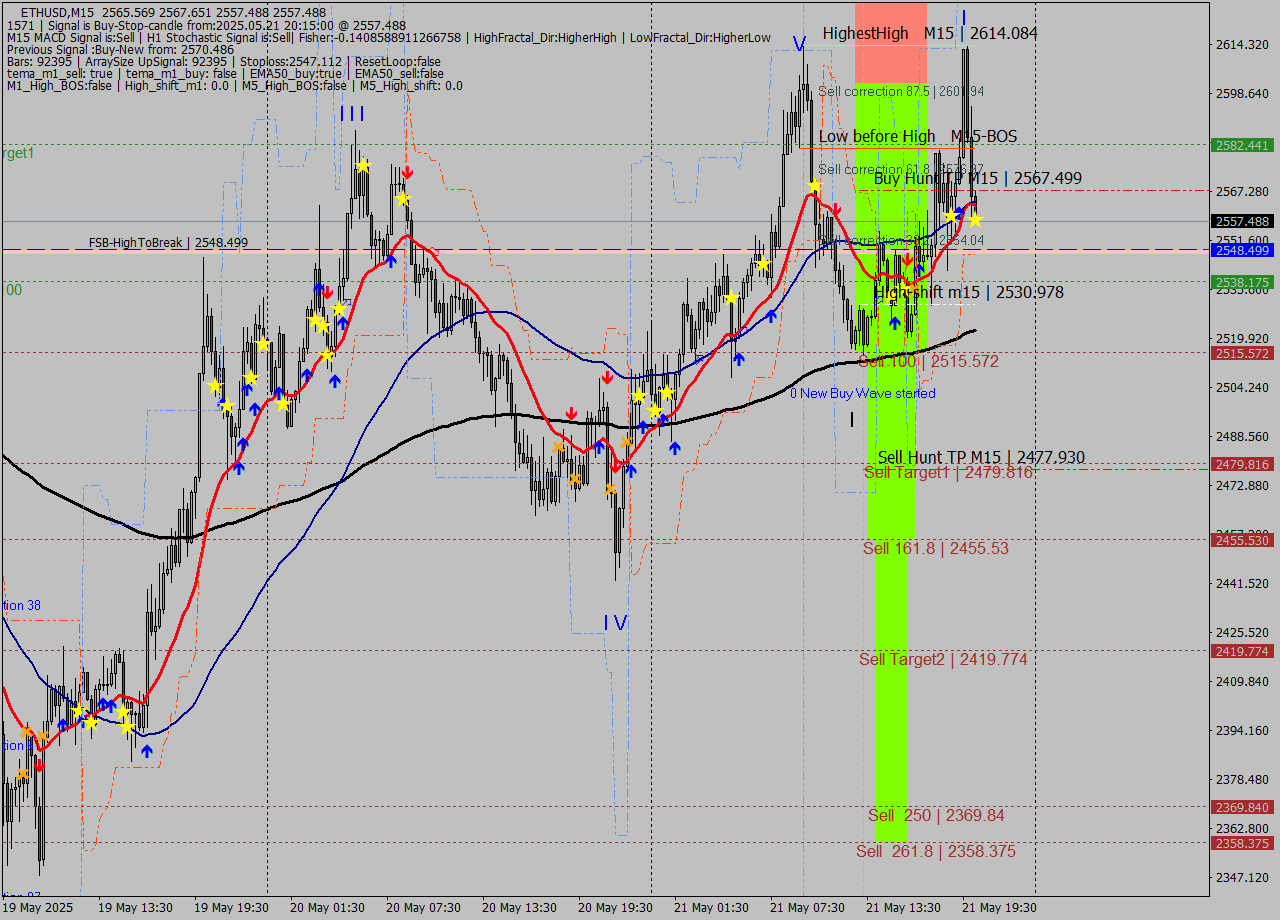This screenshot has height=920, width=1280.
Task: Click the green 2582.441 price axis tag
Action: (x=1242, y=145)
